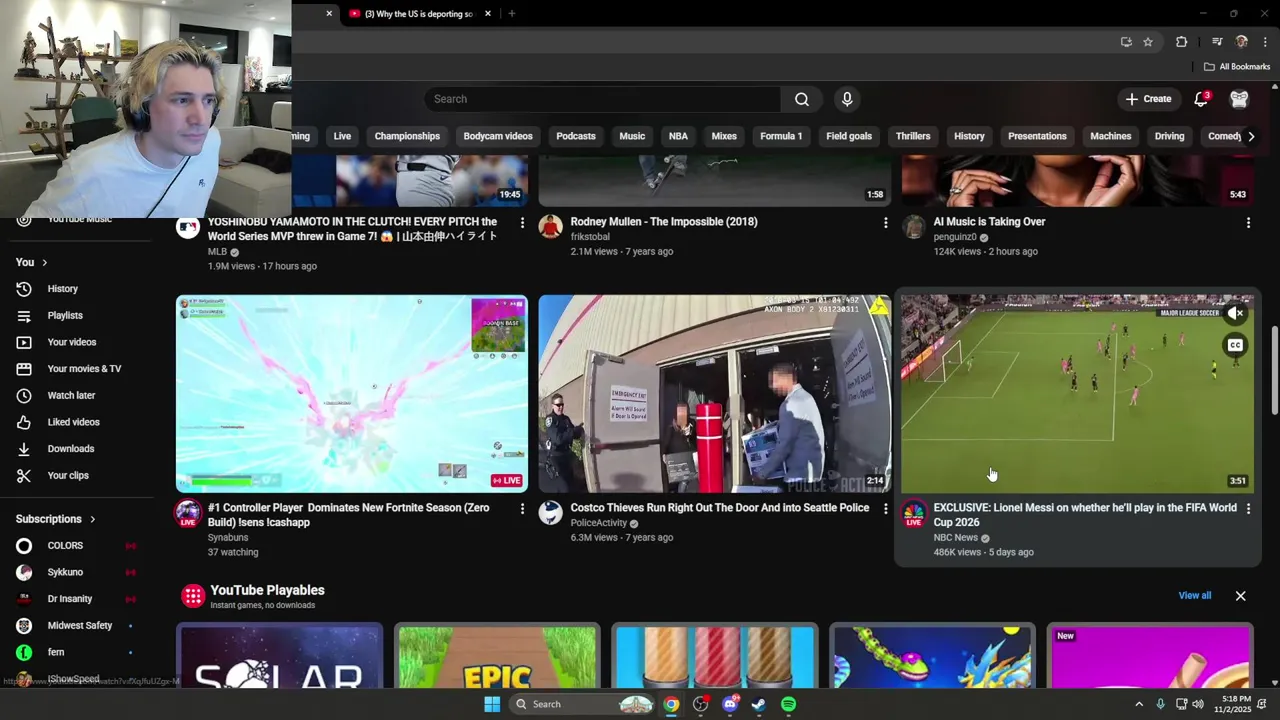The height and width of the screenshot is (720, 1280).
Task: Click the Create button
Action: pyautogui.click(x=1148, y=99)
